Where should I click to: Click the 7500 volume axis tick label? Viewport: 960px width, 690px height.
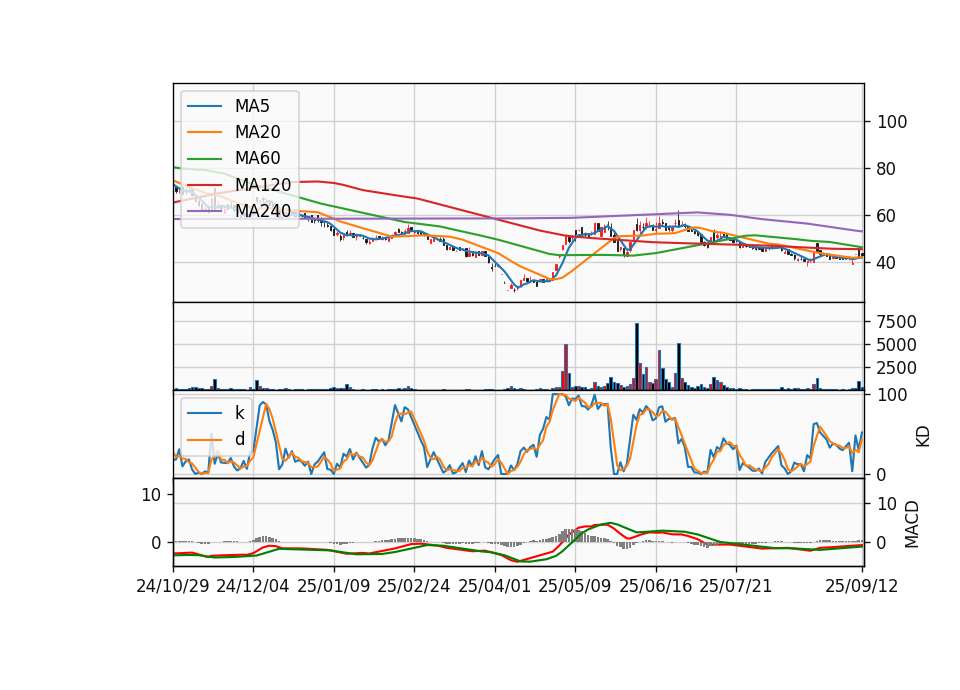tap(896, 322)
